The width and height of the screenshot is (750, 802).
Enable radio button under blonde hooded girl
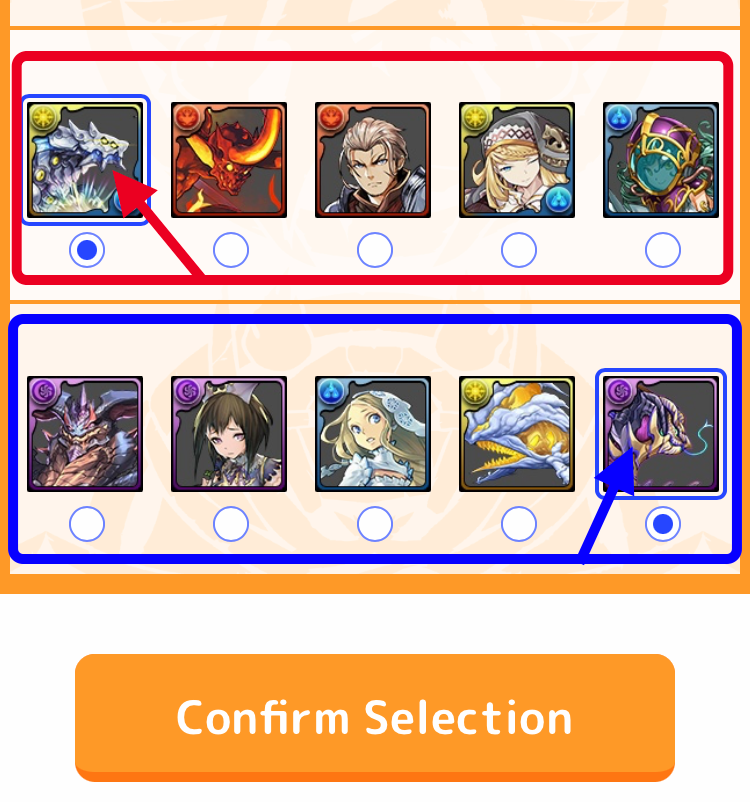(519, 250)
